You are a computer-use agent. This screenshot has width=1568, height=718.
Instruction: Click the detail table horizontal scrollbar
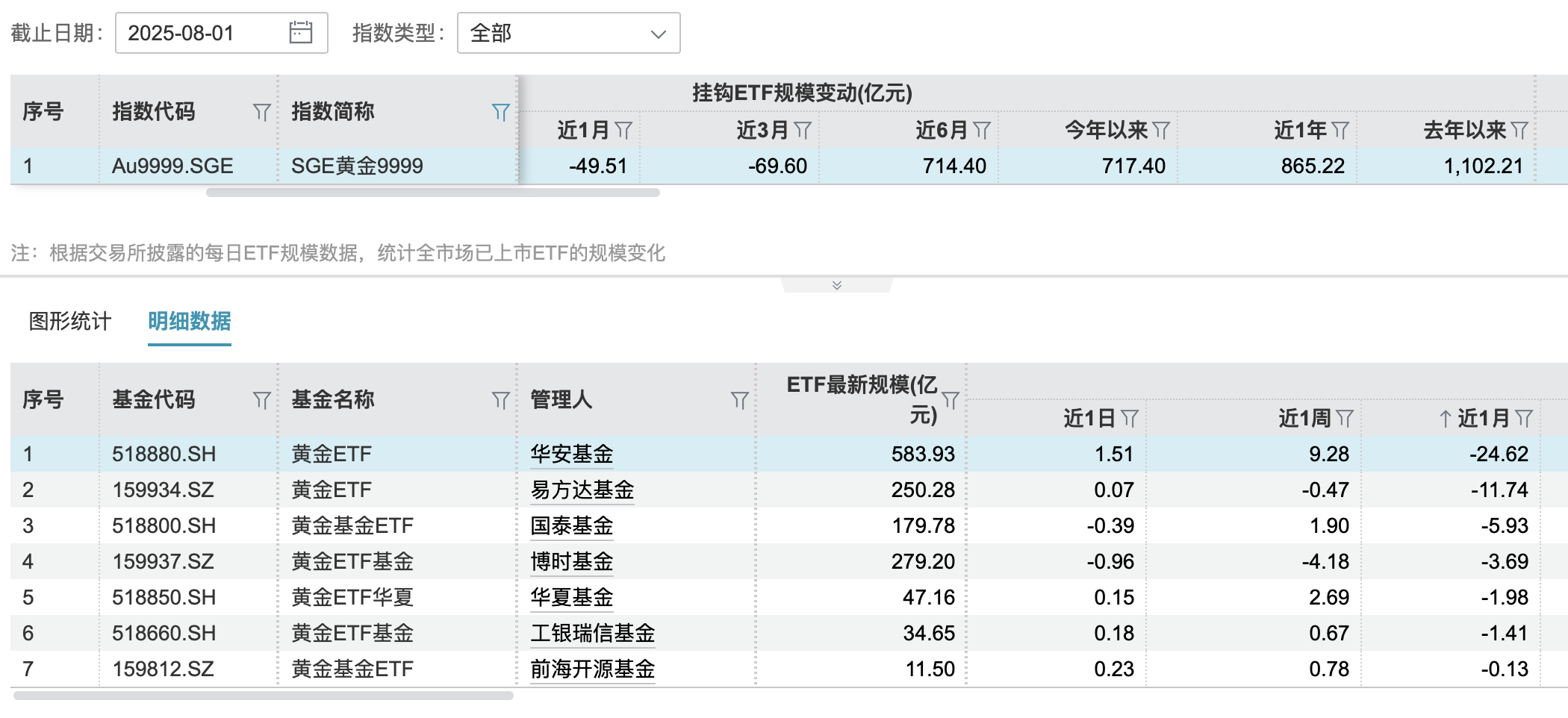click(x=264, y=696)
